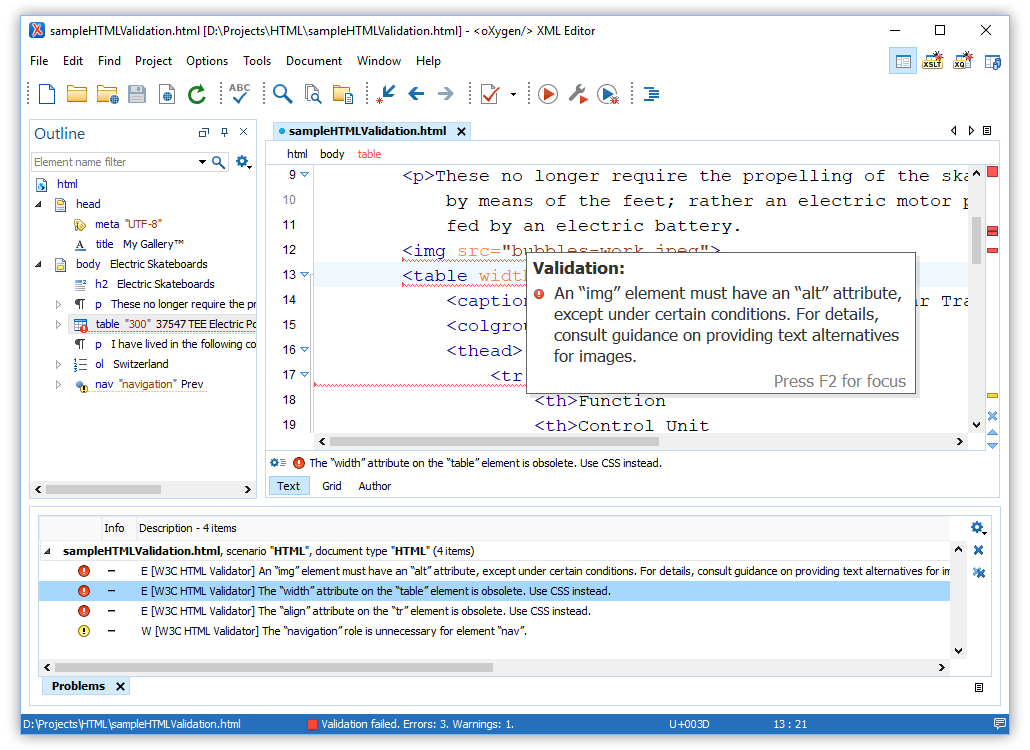Click the debug scenario play icon
This screenshot has width=1030, height=750.
[x=608, y=94]
